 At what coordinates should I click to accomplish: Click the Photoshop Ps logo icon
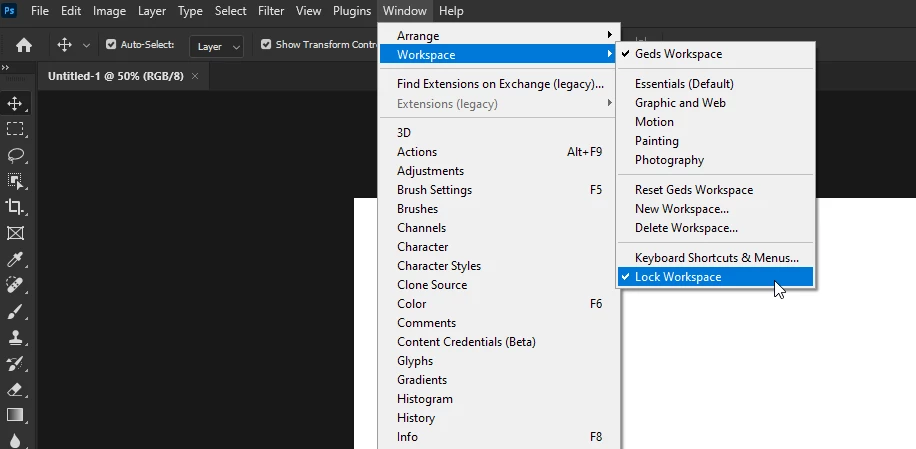pos(10,10)
